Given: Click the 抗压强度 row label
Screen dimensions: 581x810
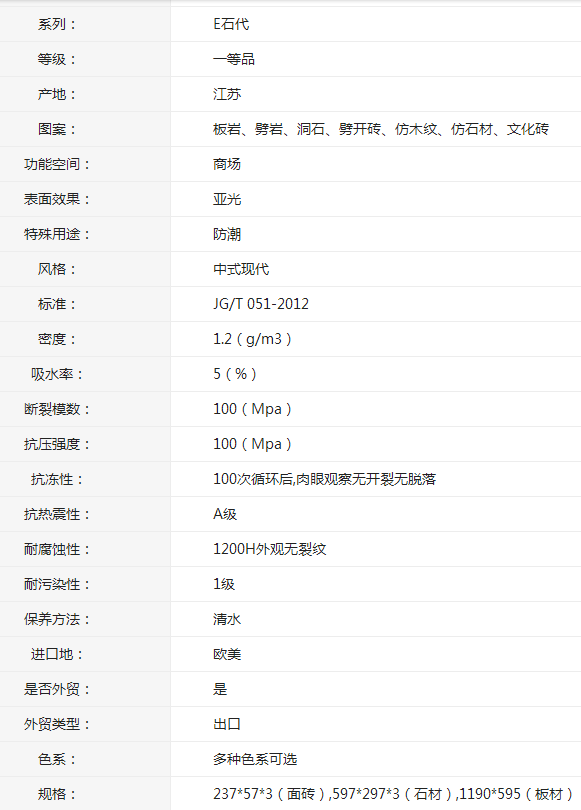Looking at the screenshot, I should (x=56, y=444).
